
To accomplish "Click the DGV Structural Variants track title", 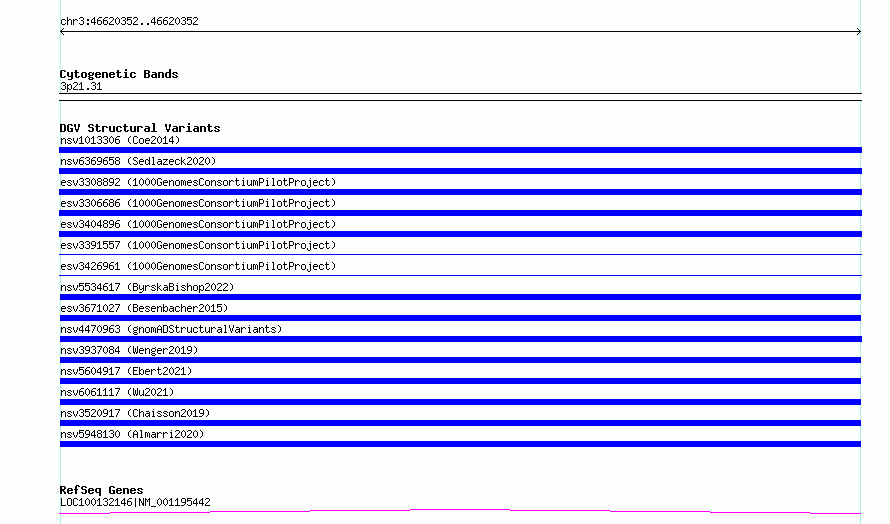I will click(140, 128).
